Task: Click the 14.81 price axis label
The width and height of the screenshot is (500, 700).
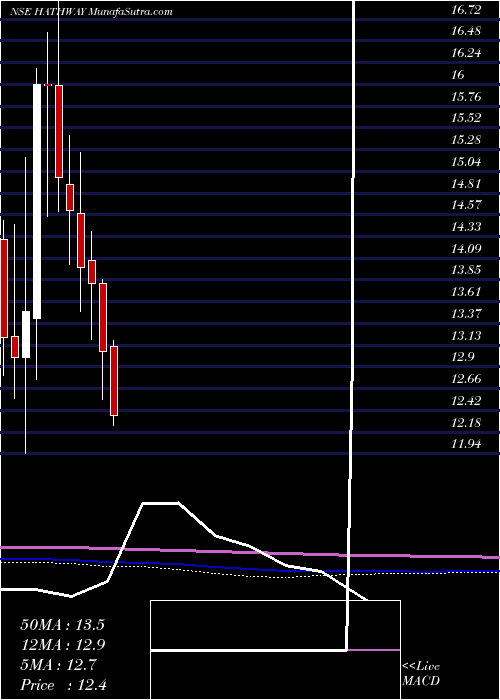Action: tap(466, 183)
